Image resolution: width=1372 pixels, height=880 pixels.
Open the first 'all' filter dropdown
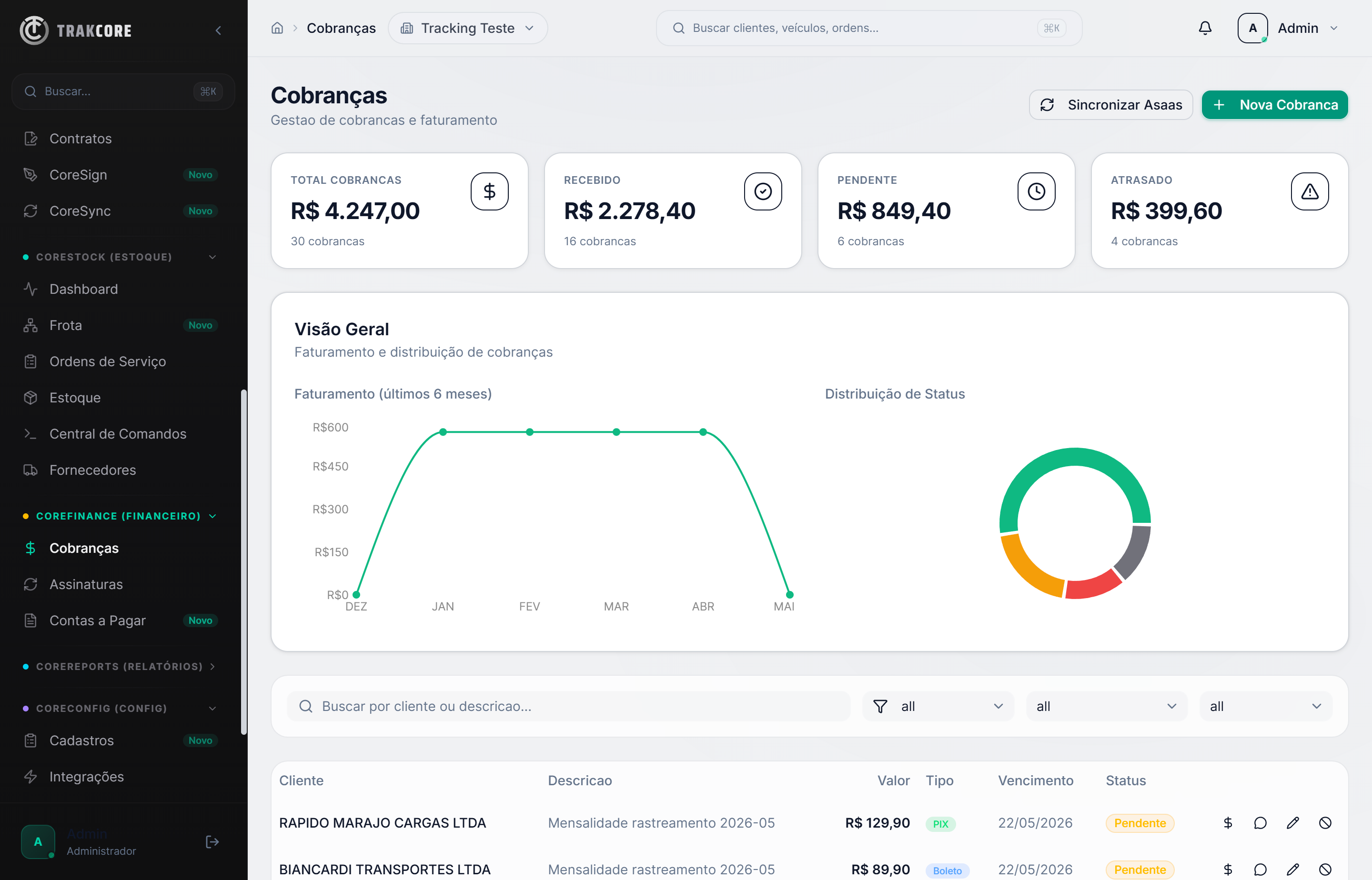(x=938, y=706)
